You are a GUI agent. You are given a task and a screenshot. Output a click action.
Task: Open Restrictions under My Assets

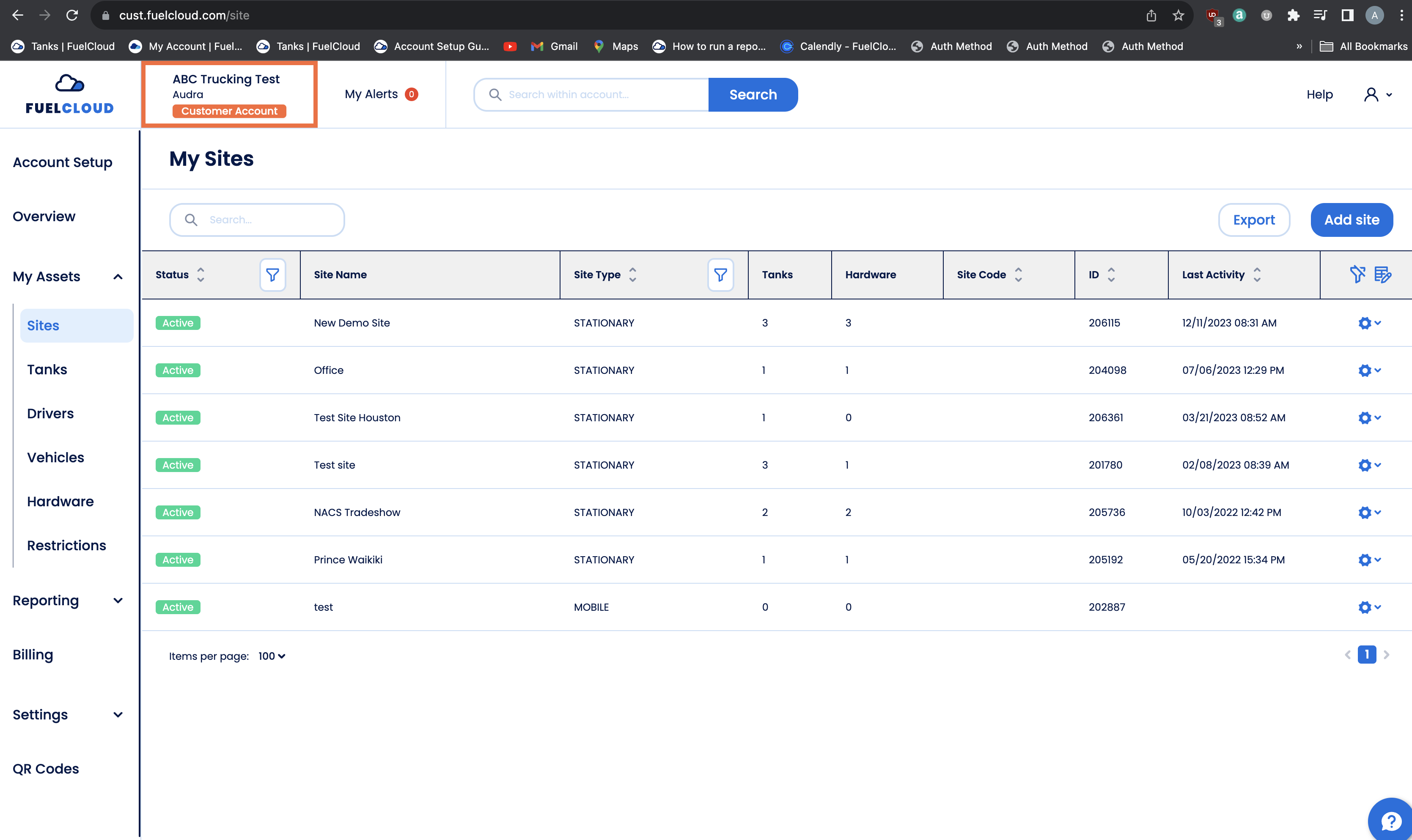point(66,546)
